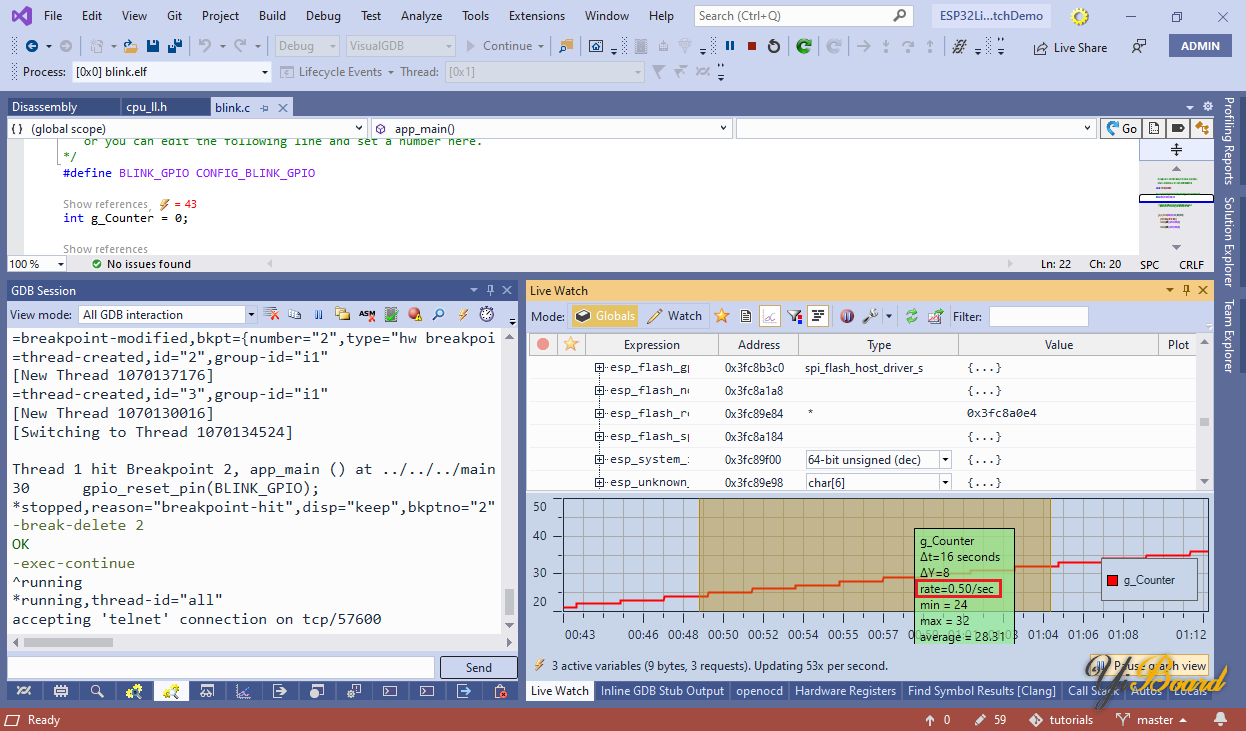The image size is (1246, 731).
Task: Expand the esp_system_ tree node
Action: tap(600, 460)
